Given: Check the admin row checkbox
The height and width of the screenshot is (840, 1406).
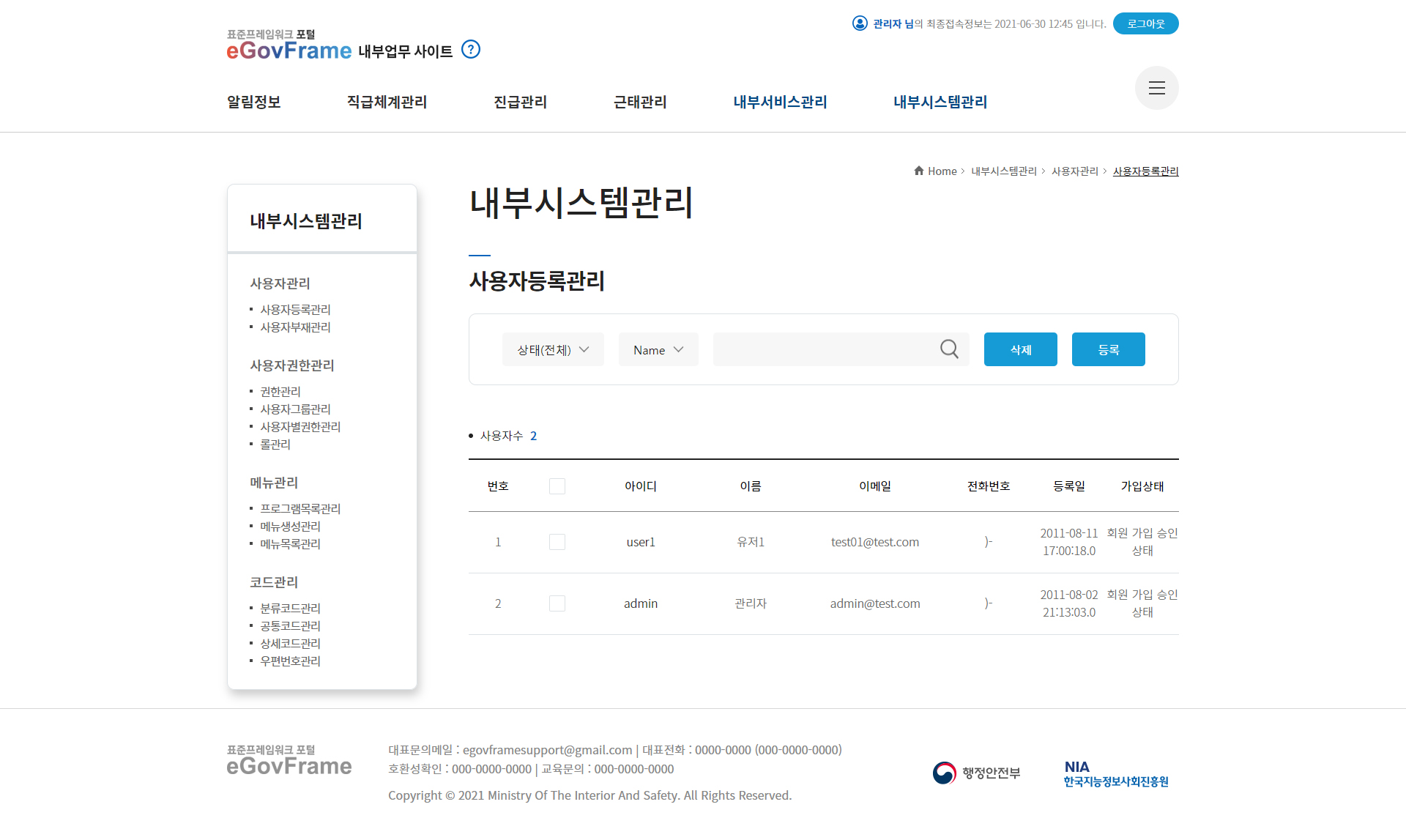Looking at the screenshot, I should pos(557,603).
